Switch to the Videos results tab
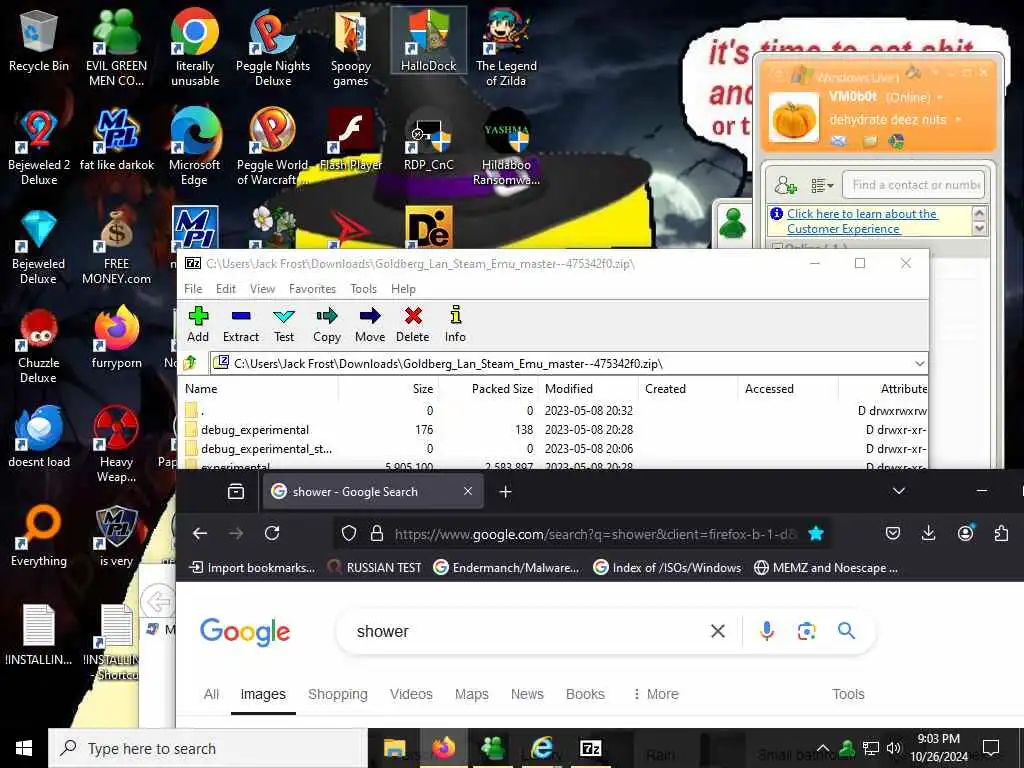The image size is (1024, 768). 411,694
